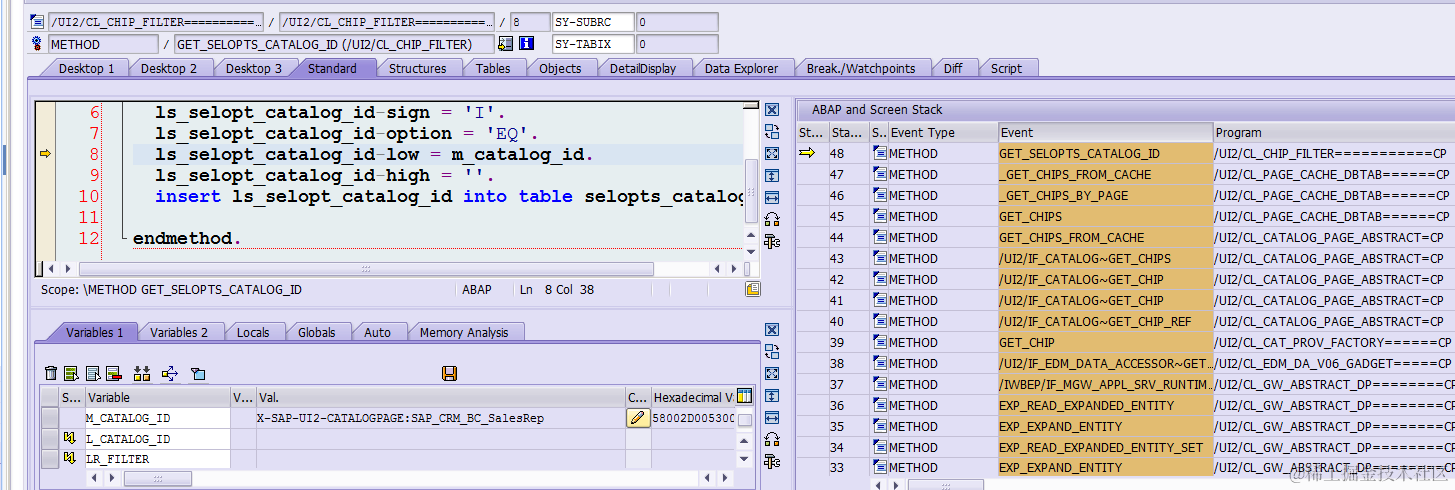Click the Variable column header
Screen dimensions: 1455x490
click(x=157, y=397)
